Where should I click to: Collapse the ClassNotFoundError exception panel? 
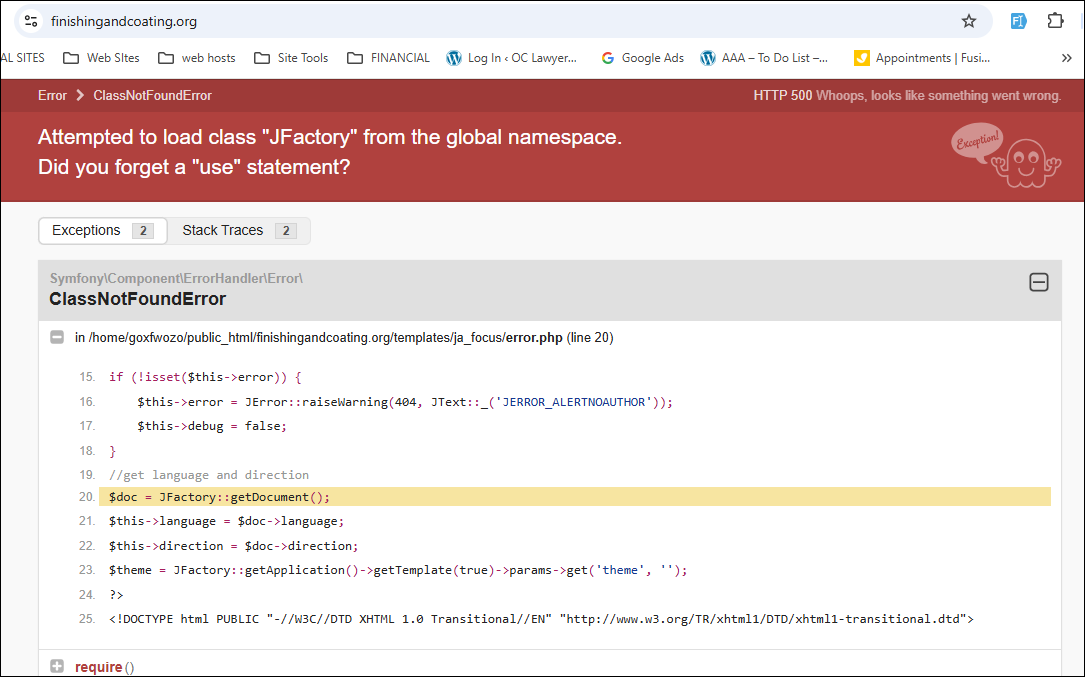(x=1039, y=283)
